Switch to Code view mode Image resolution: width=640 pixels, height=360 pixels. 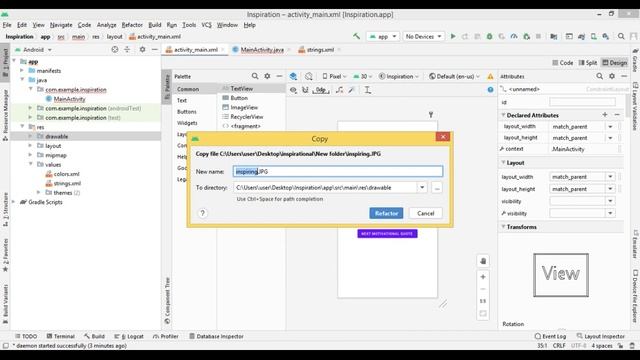(562, 63)
